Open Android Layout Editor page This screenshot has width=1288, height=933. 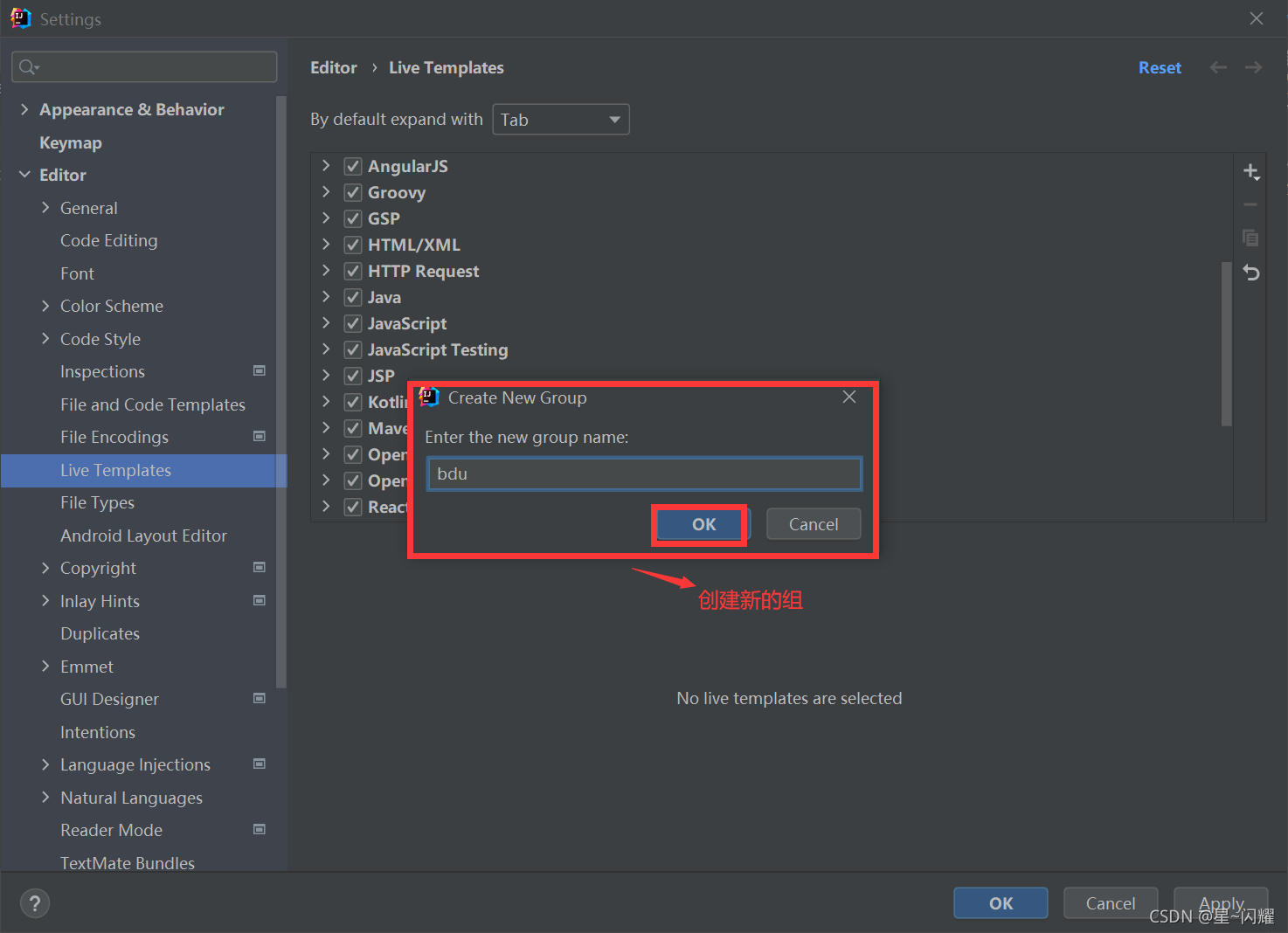pyautogui.click(x=143, y=536)
